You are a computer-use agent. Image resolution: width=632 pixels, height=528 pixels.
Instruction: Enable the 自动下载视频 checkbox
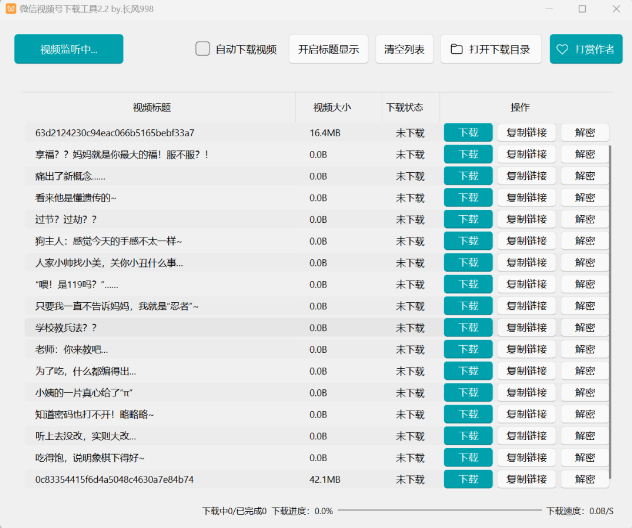203,49
